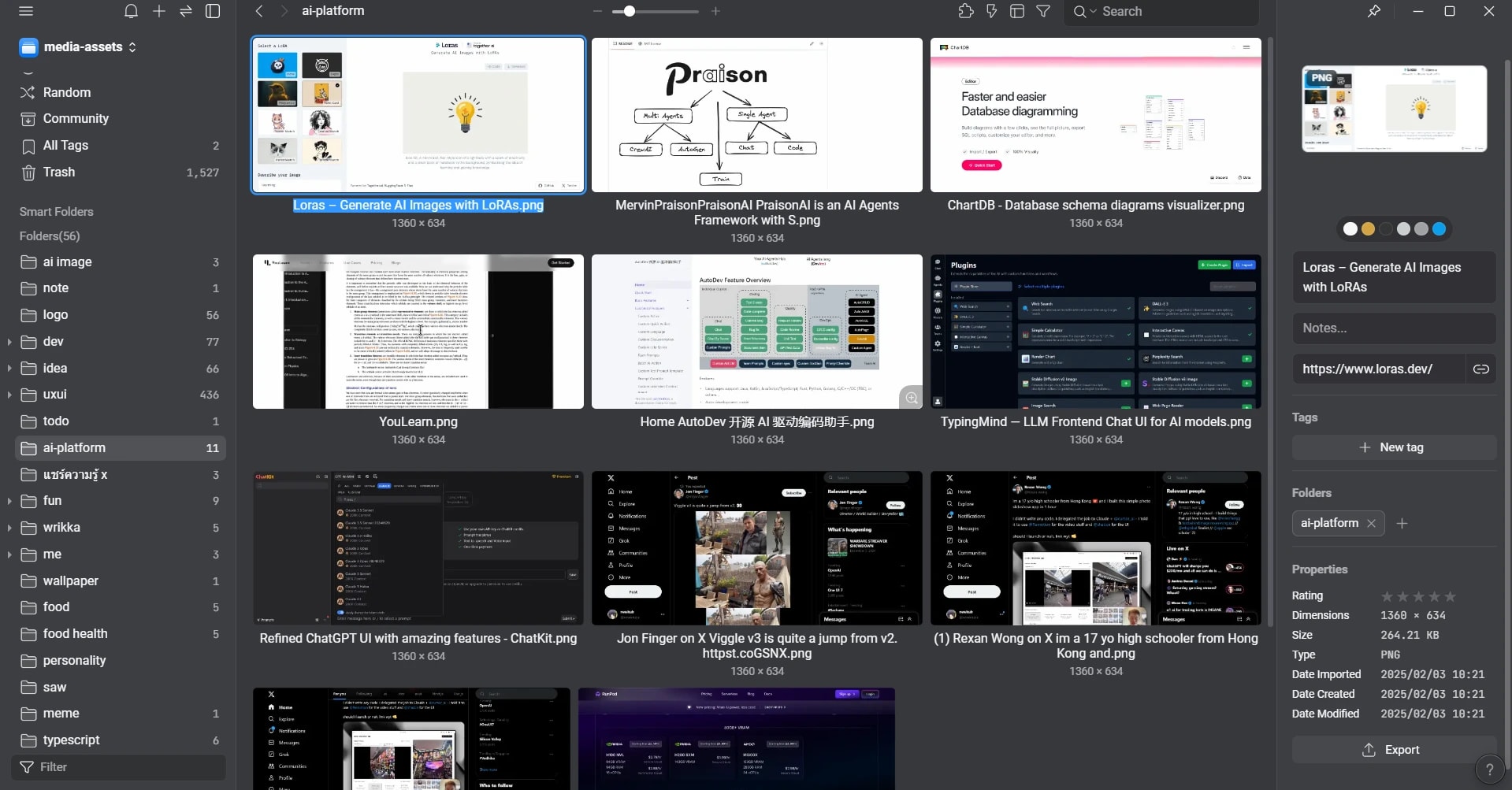Toggle the sidebar panel layout icon

213,11
